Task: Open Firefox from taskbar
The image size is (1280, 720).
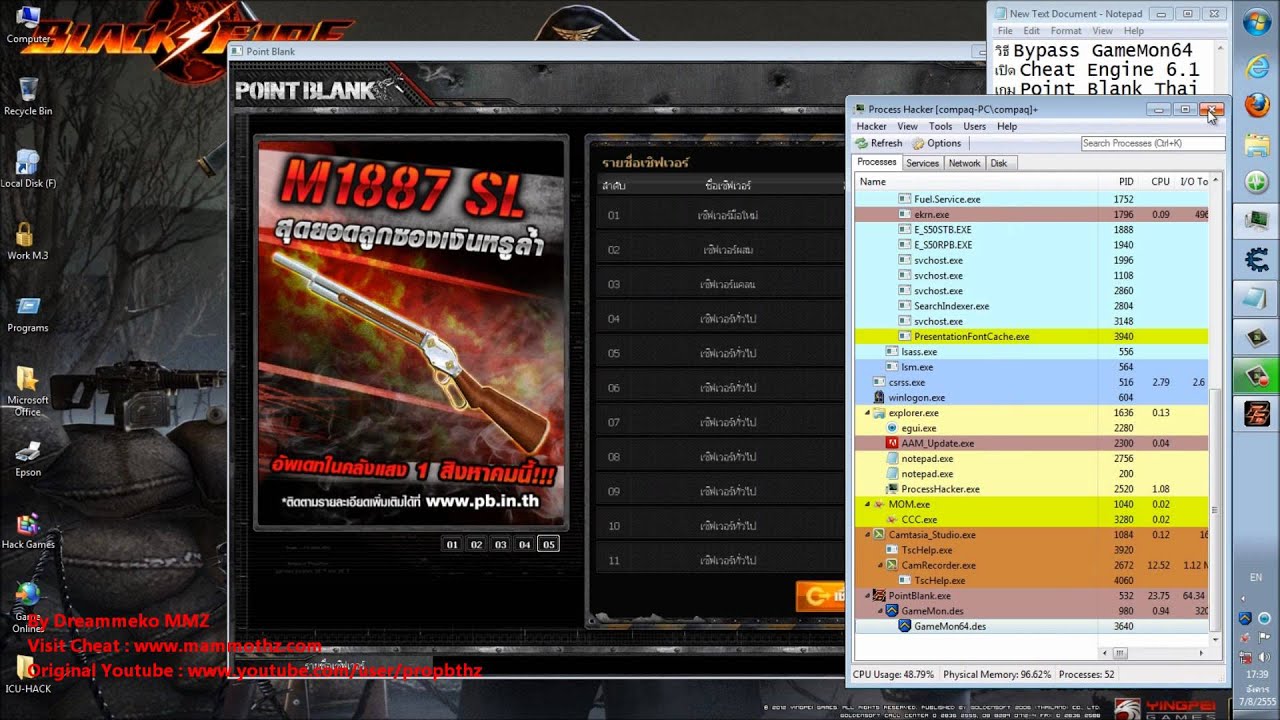Action: click(1256, 105)
